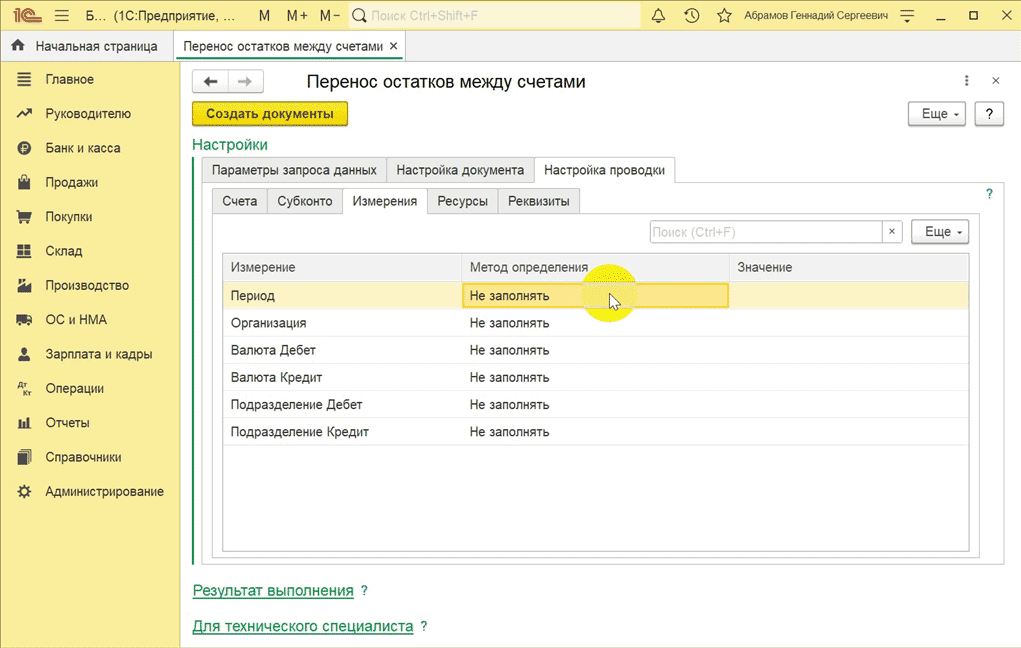Clear the search field with X

[x=892, y=232]
